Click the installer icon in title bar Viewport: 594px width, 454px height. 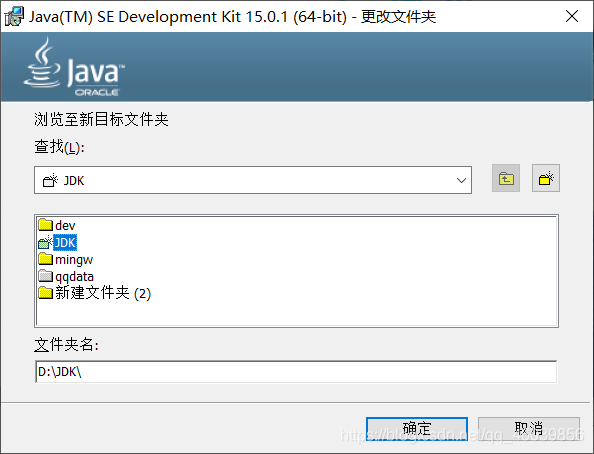[13, 17]
